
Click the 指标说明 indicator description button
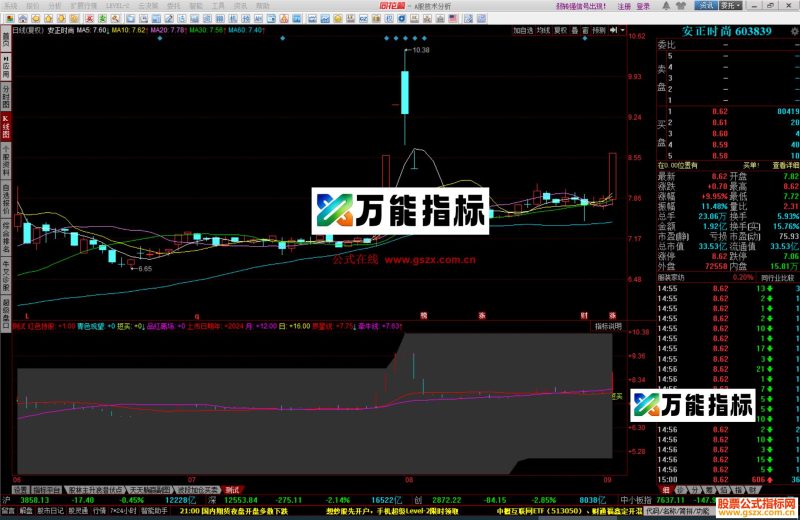608,326
